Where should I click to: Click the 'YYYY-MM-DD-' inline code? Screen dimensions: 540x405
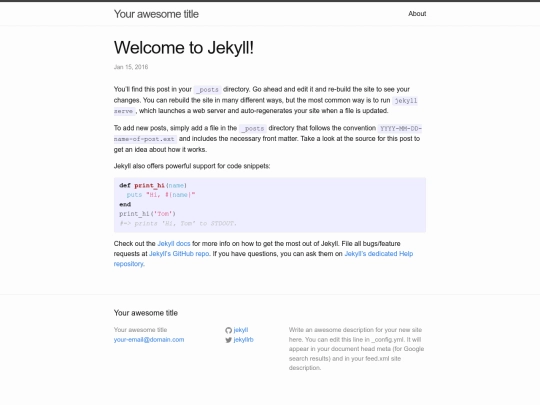400,128
